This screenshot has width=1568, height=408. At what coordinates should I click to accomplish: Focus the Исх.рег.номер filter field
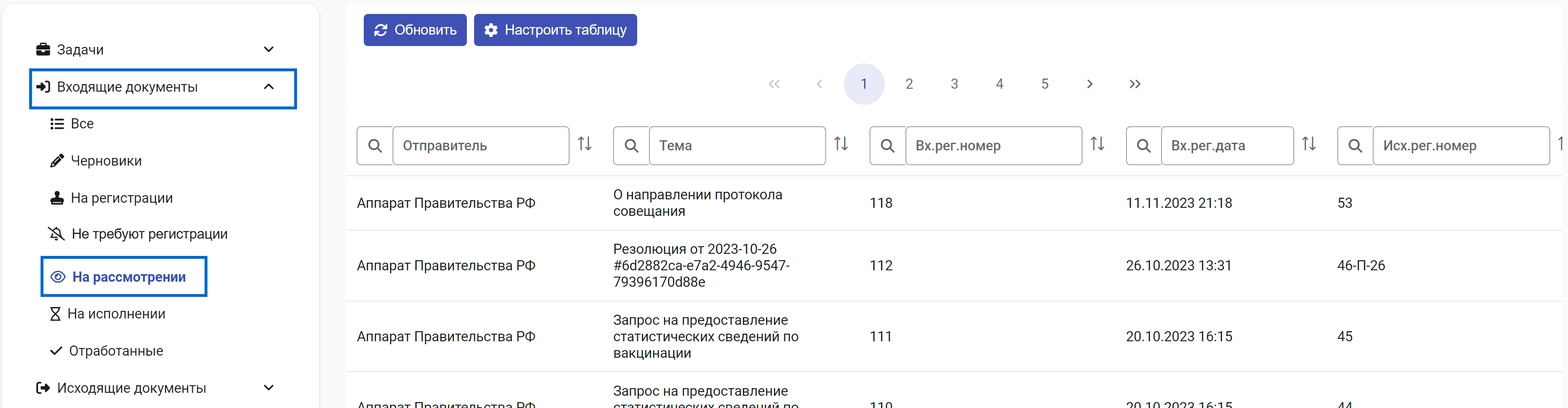pyautogui.click(x=1461, y=146)
